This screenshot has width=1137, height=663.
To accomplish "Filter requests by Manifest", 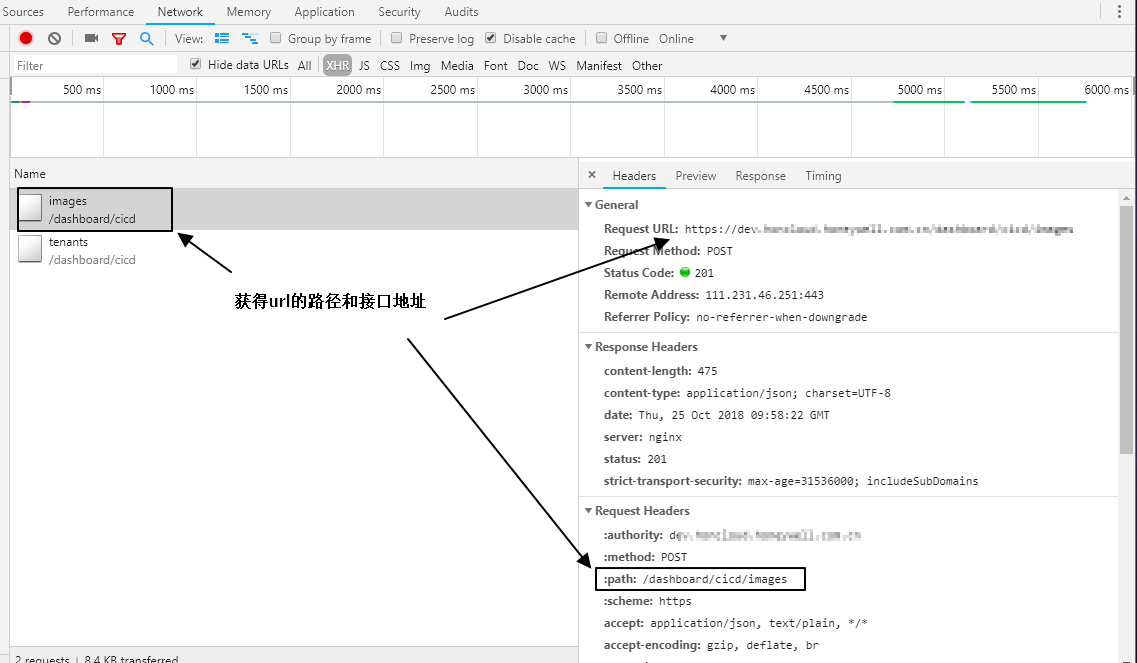I will tap(599, 65).
